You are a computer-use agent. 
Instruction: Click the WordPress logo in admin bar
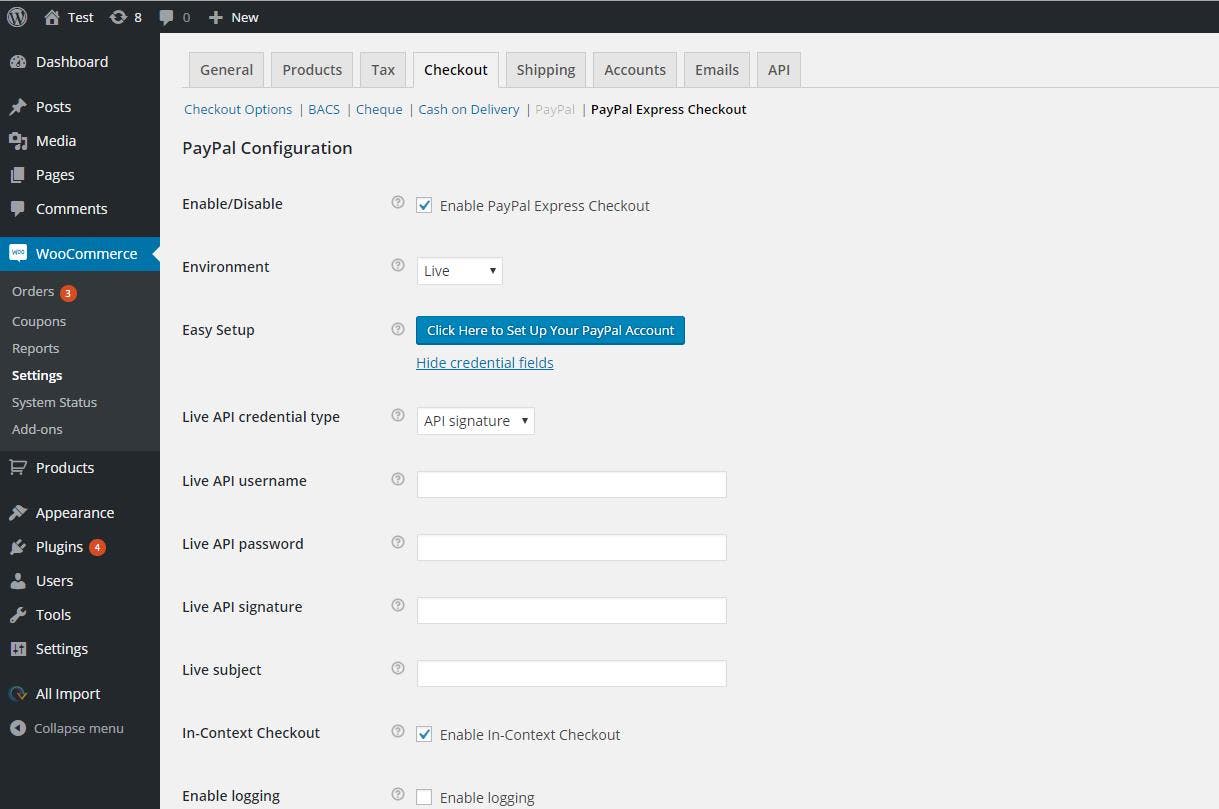[x=15, y=16]
